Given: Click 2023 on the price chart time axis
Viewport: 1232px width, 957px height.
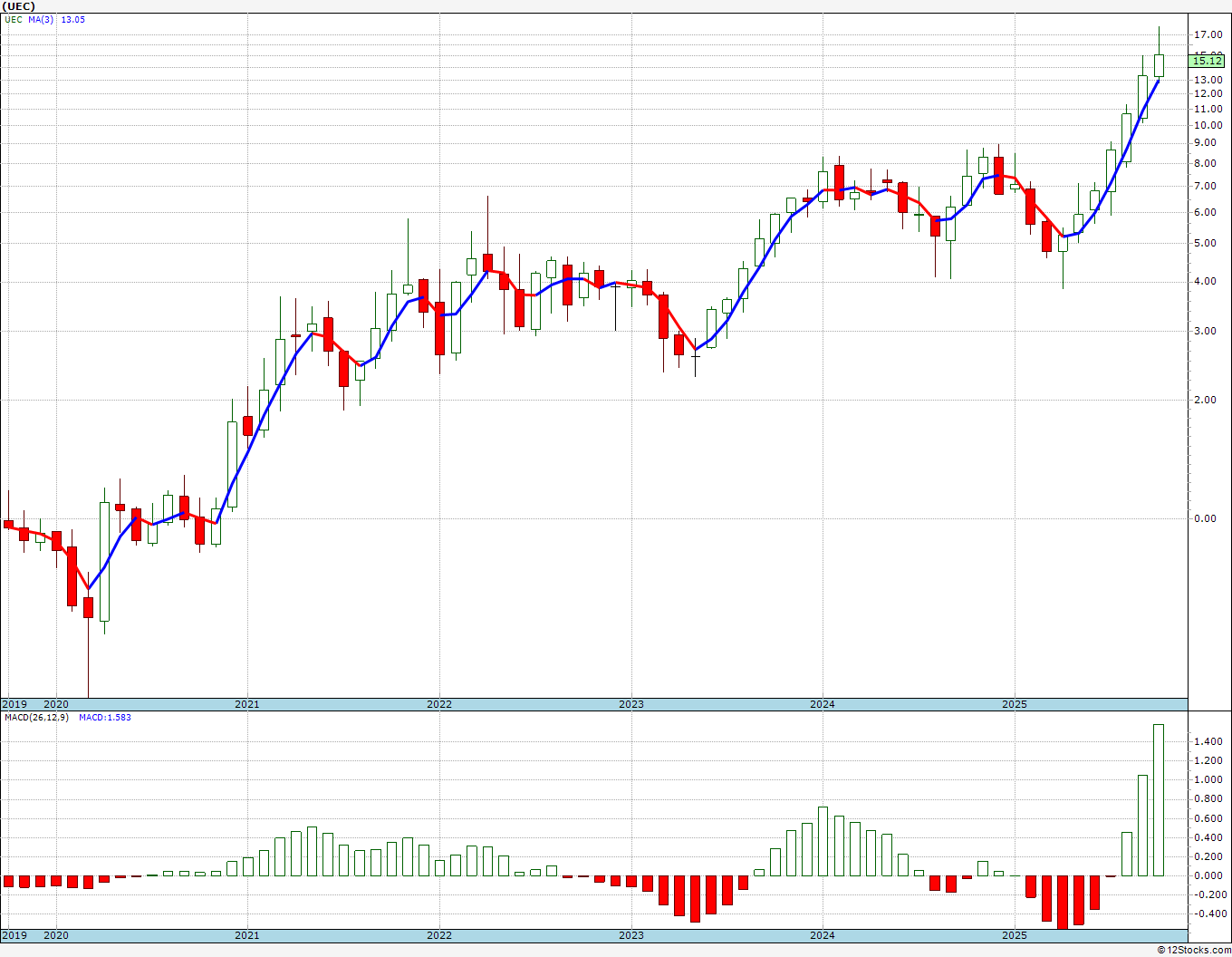Looking at the screenshot, I should [x=630, y=704].
